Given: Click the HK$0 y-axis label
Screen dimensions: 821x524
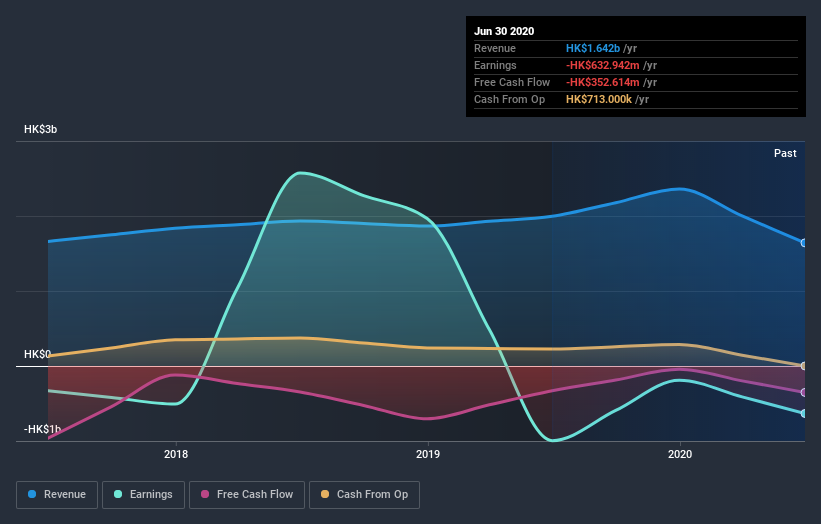Looking at the screenshot, I should coord(38,354).
